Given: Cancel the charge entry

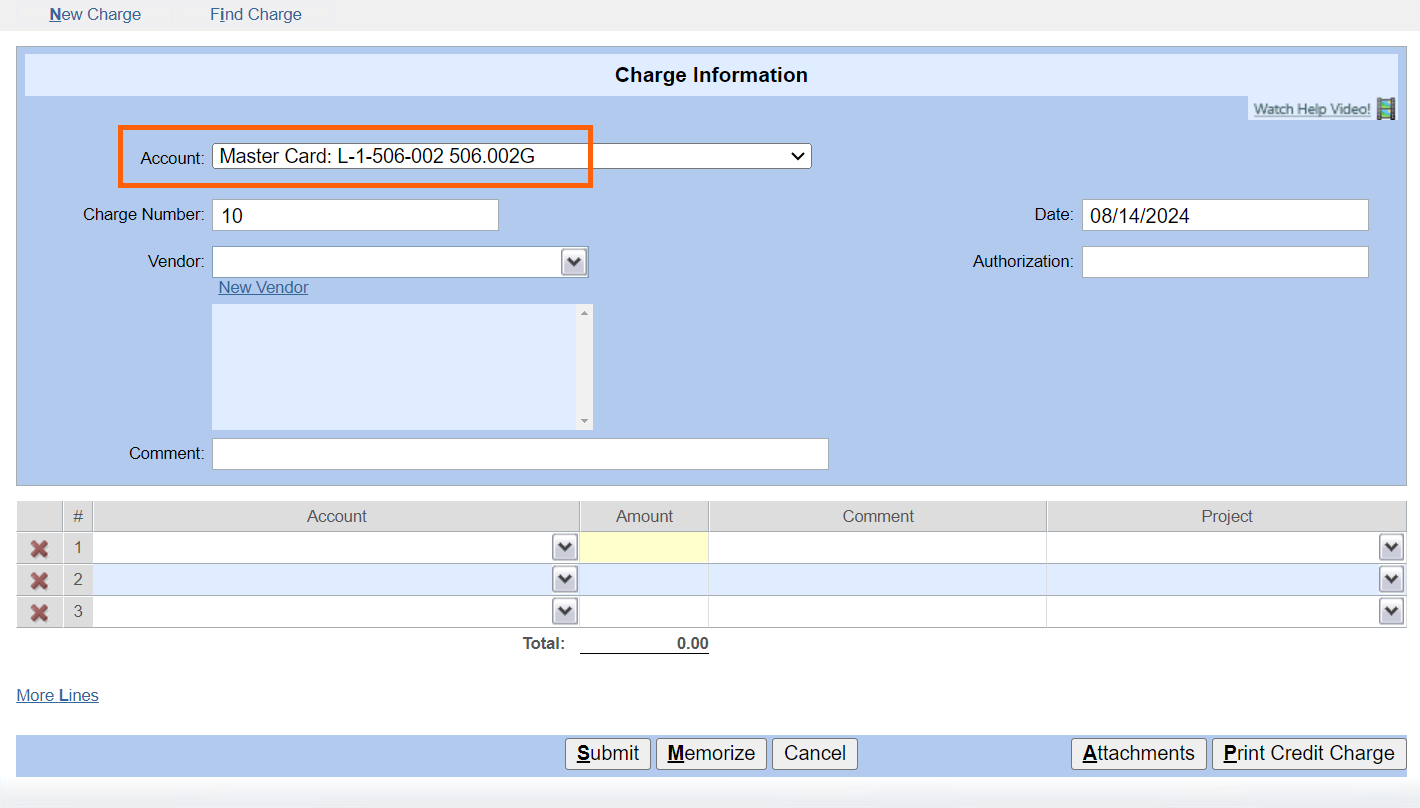Looking at the screenshot, I should click(815, 753).
